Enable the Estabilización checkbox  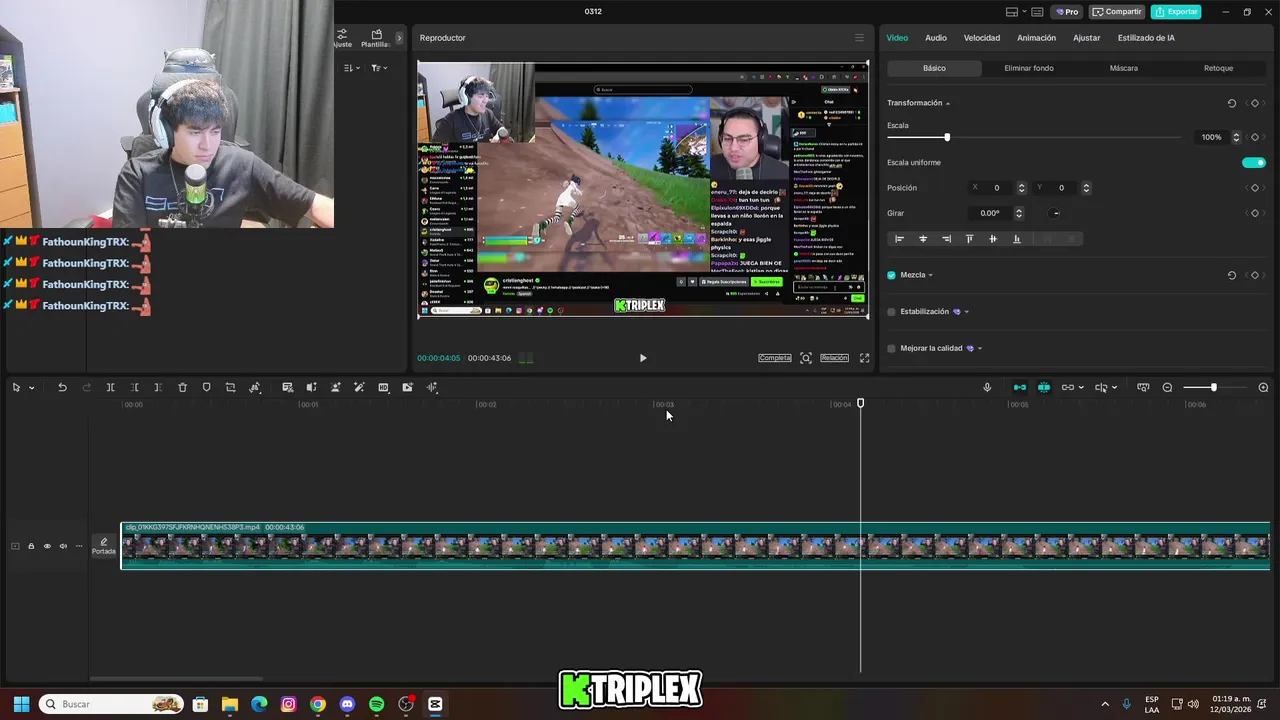click(891, 311)
